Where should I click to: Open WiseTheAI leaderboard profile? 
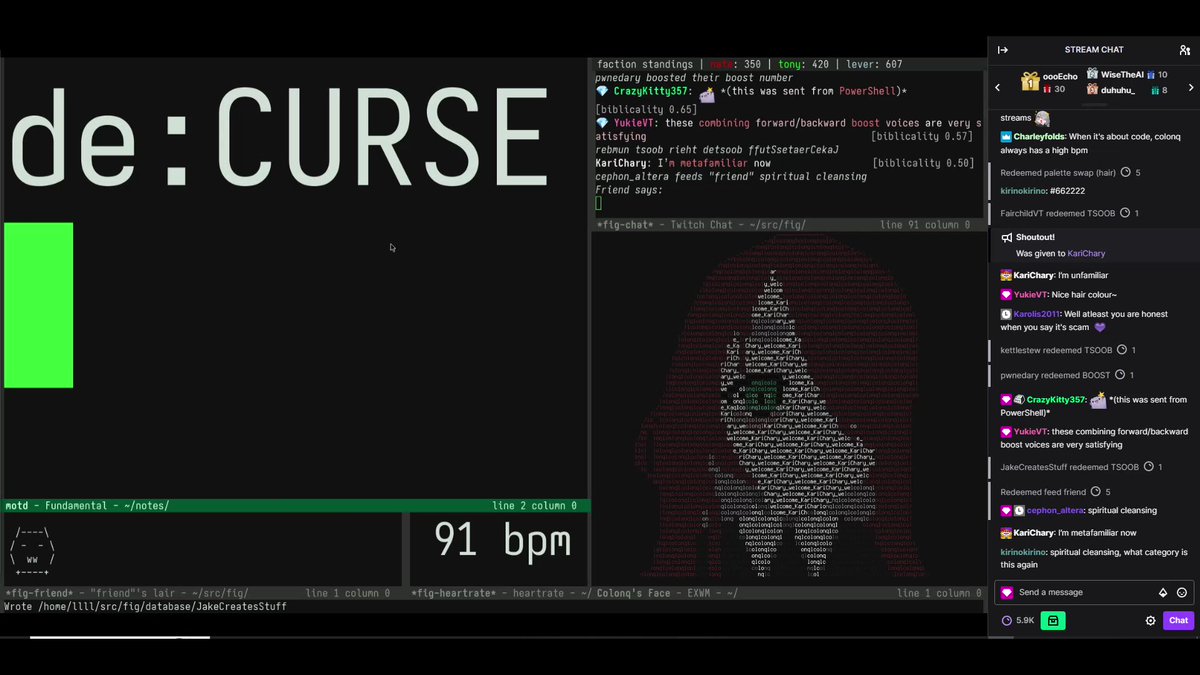1122,74
